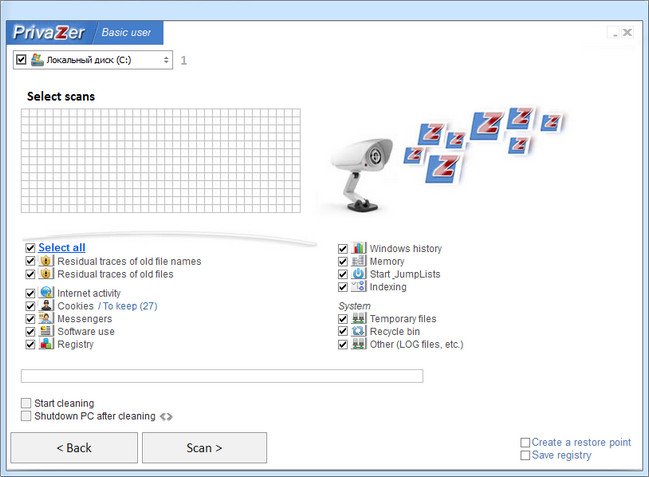Check the Save registry option

pyautogui.click(x=525, y=455)
